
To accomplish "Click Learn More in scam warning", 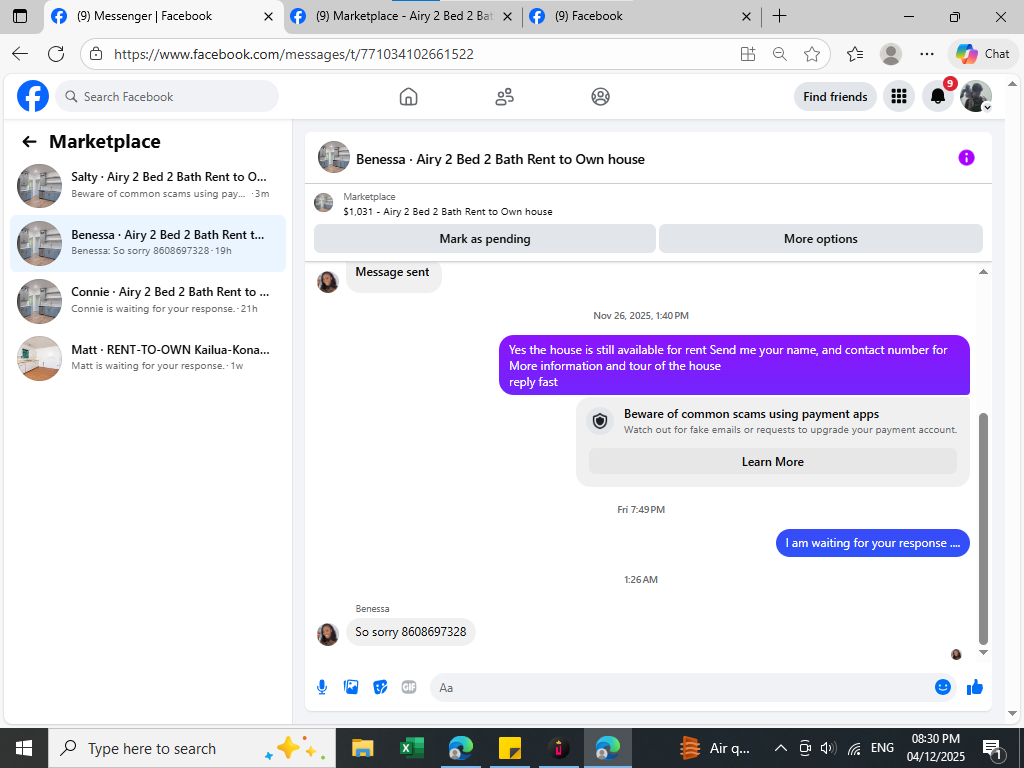I will click(x=773, y=462).
